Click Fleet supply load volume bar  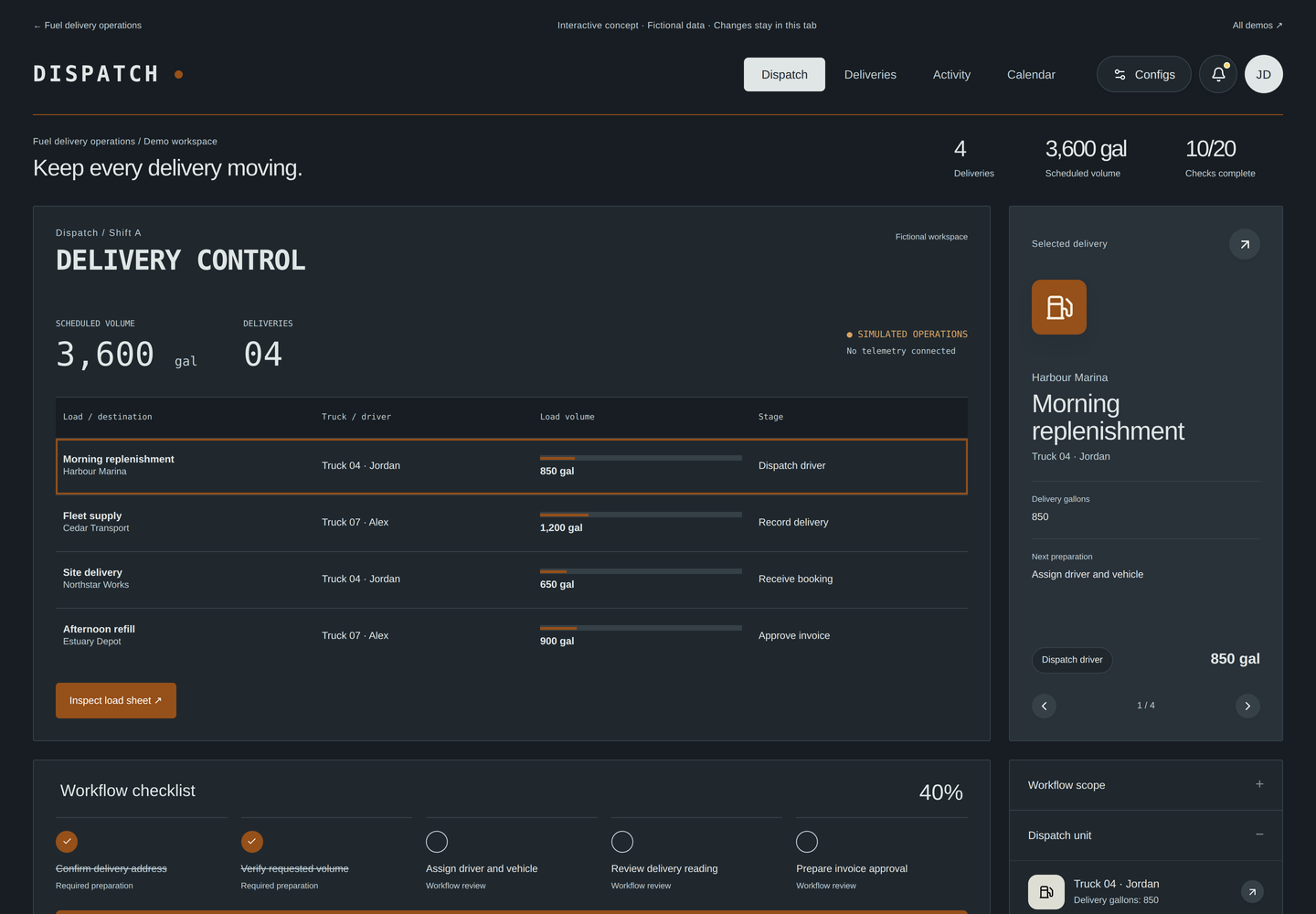pos(641,515)
